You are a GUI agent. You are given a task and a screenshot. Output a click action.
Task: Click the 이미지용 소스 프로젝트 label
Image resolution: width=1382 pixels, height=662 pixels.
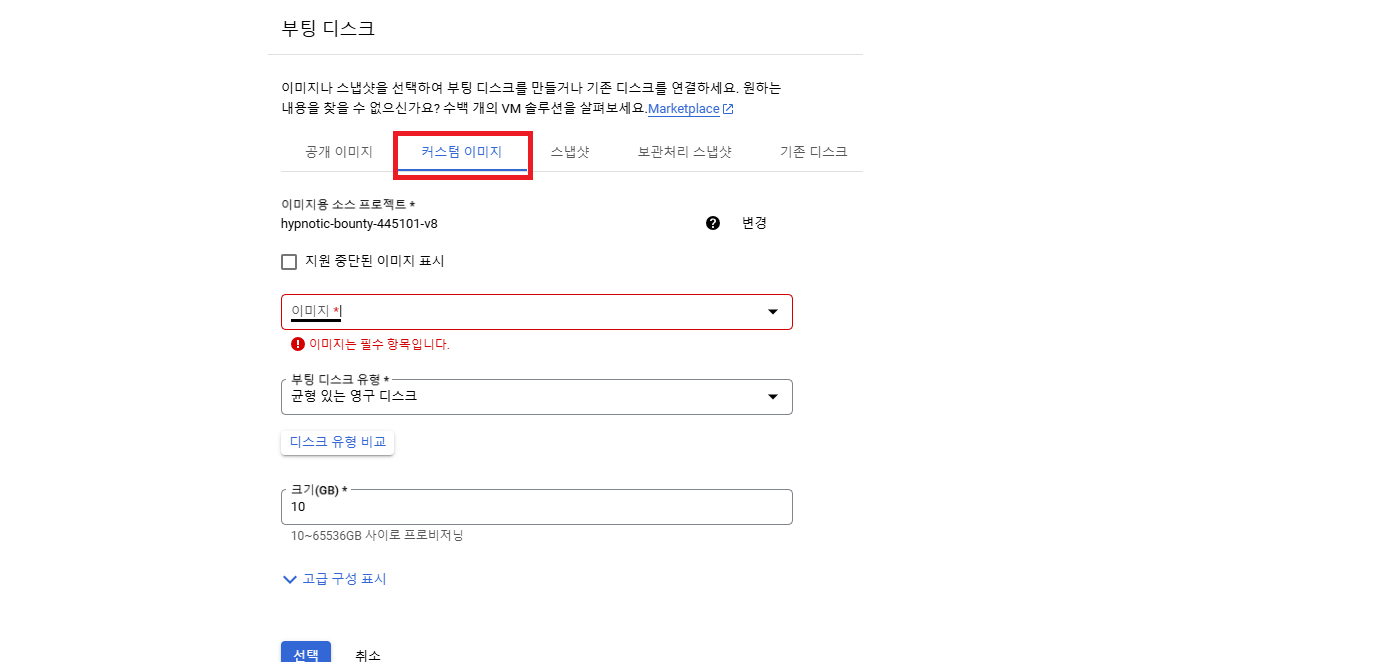tap(348, 204)
